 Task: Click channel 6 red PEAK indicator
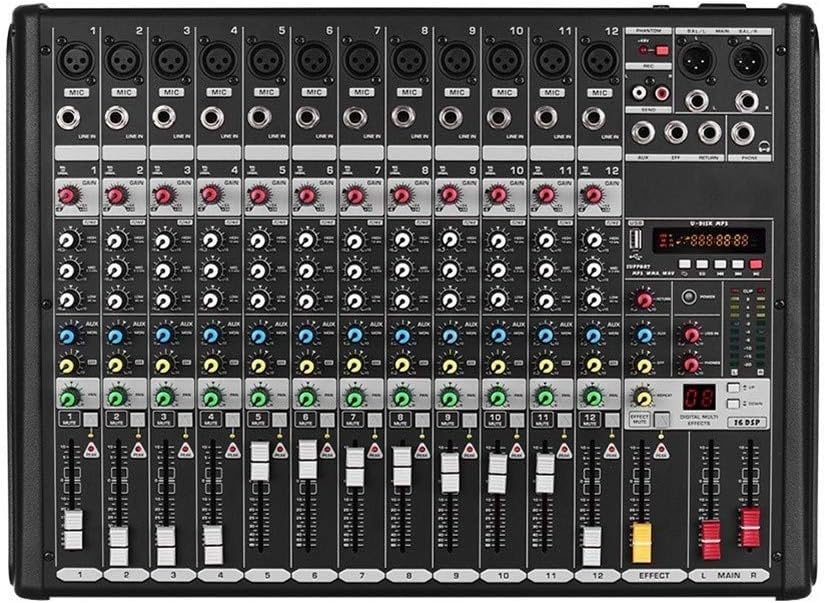click(328, 450)
